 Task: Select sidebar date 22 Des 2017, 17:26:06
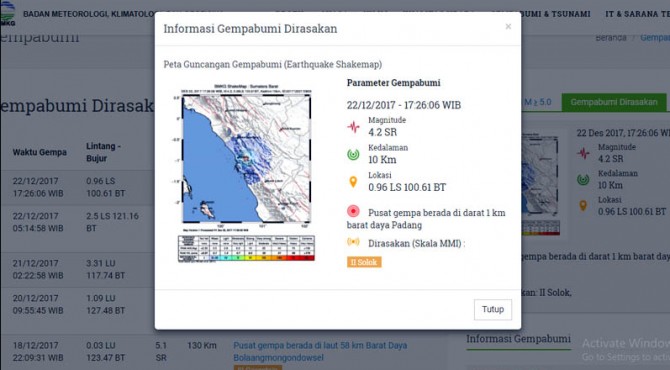[x=623, y=133]
